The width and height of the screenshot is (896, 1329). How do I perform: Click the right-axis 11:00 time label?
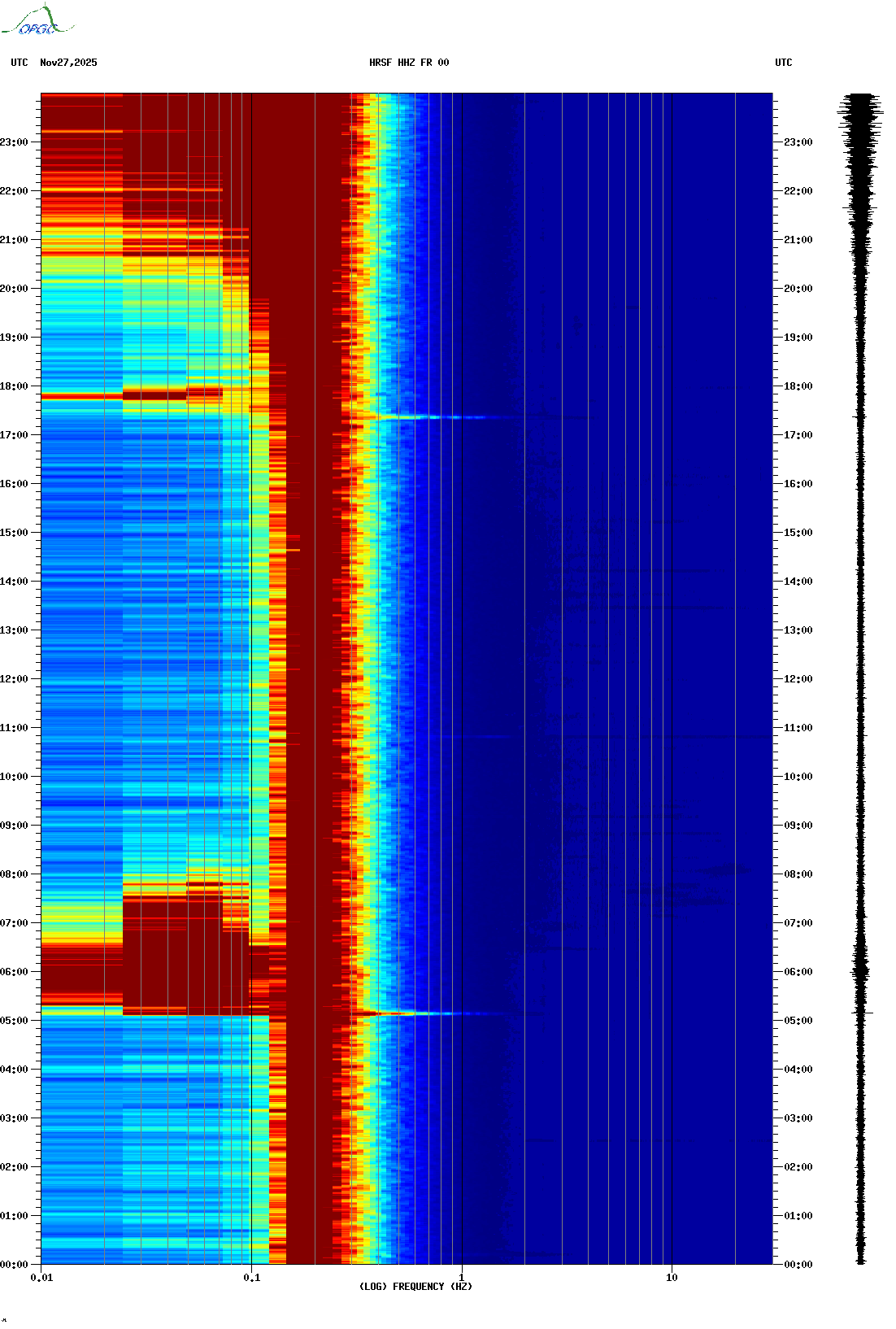(x=798, y=728)
